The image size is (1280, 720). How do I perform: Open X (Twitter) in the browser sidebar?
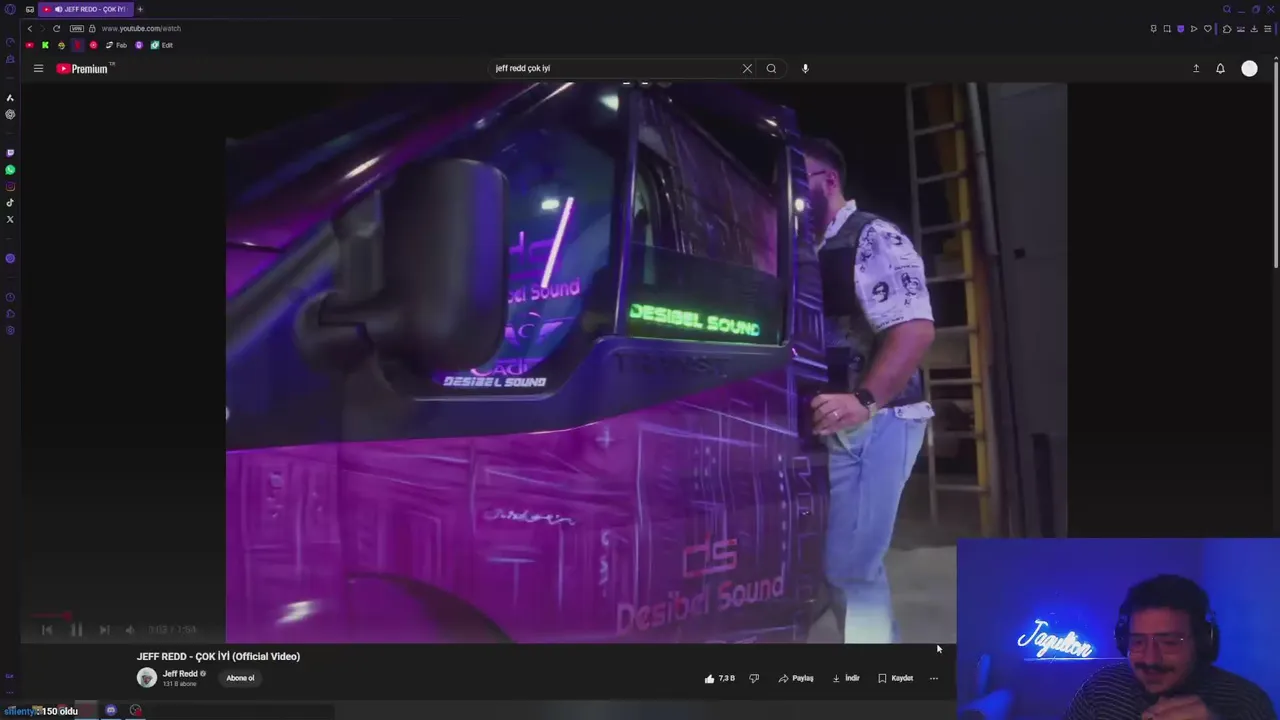pos(10,219)
